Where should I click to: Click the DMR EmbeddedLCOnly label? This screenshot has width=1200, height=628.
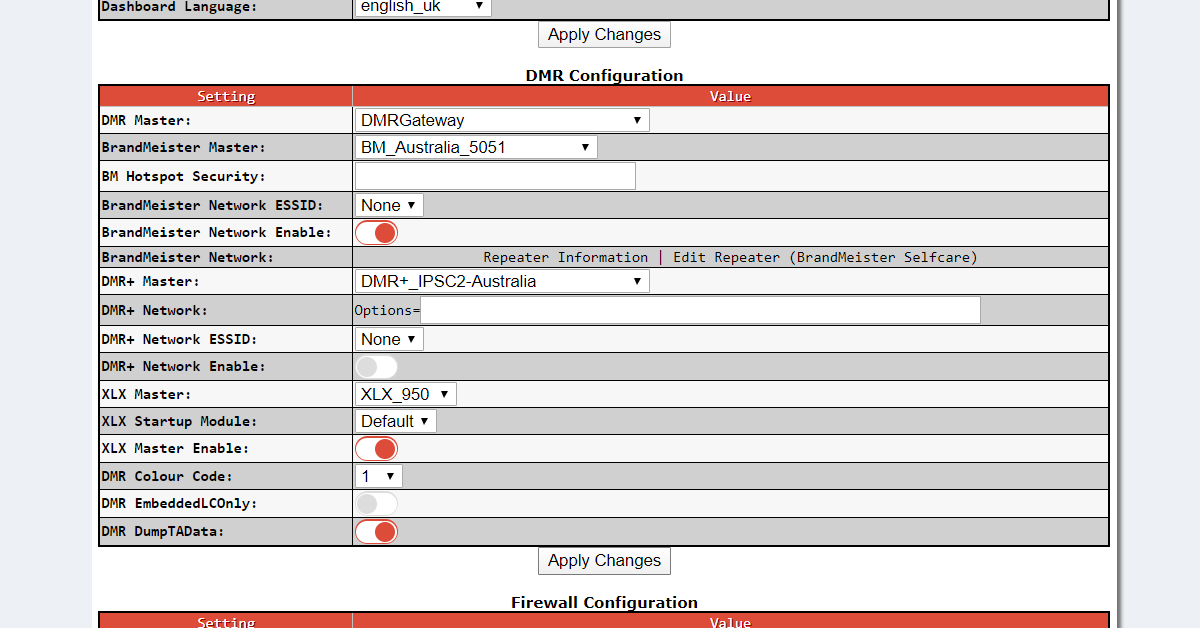pos(179,503)
